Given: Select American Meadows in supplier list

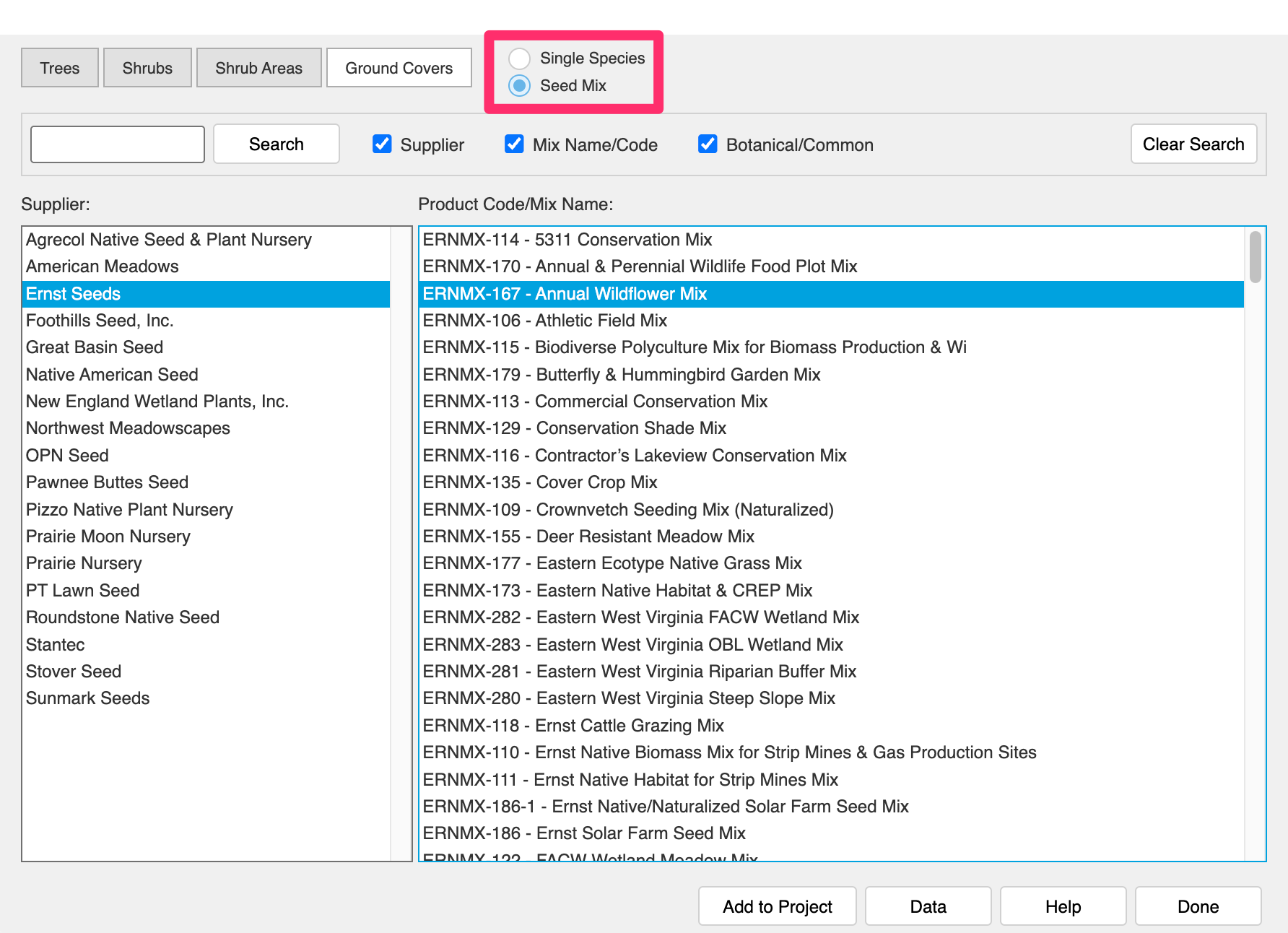Looking at the screenshot, I should coord(103,266).
